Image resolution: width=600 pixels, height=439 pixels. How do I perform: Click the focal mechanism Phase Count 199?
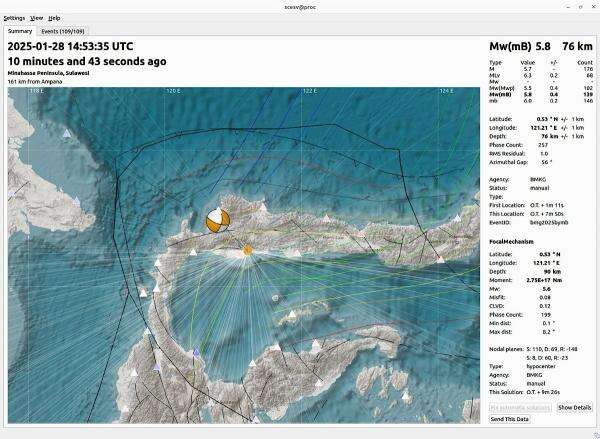point(546,315)
